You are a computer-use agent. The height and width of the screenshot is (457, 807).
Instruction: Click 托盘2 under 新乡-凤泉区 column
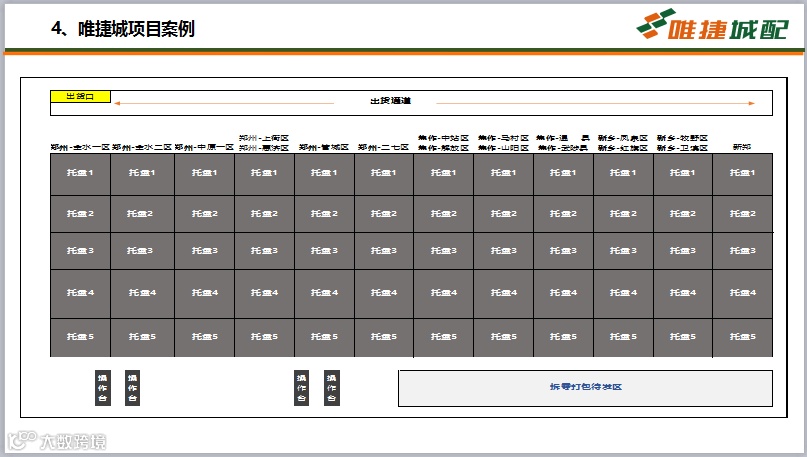pos(623,214)
